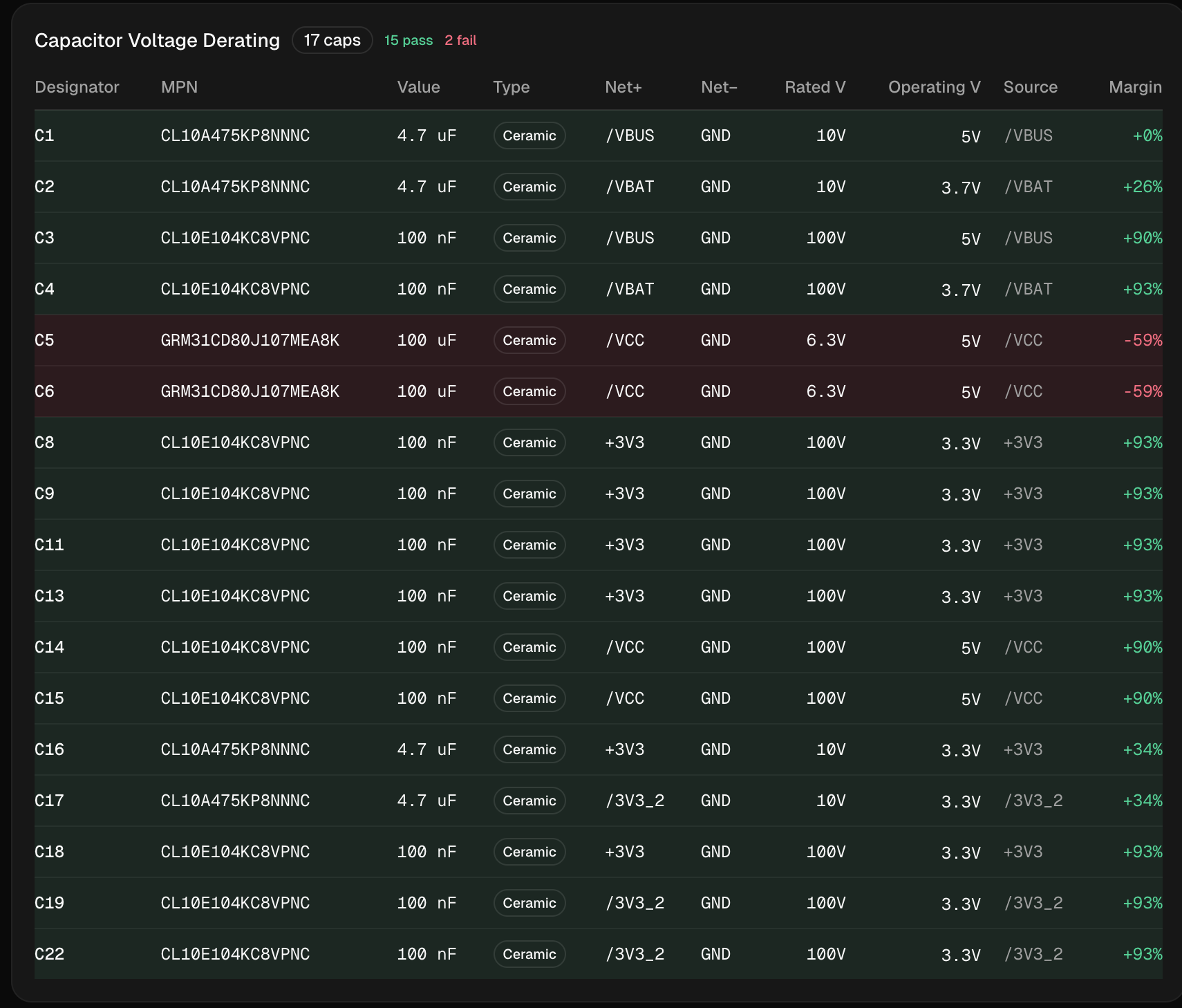Click the Capacitor Voltage Derating title
This screenshot has height=1008, width=1182.
[x=157, y=40]
